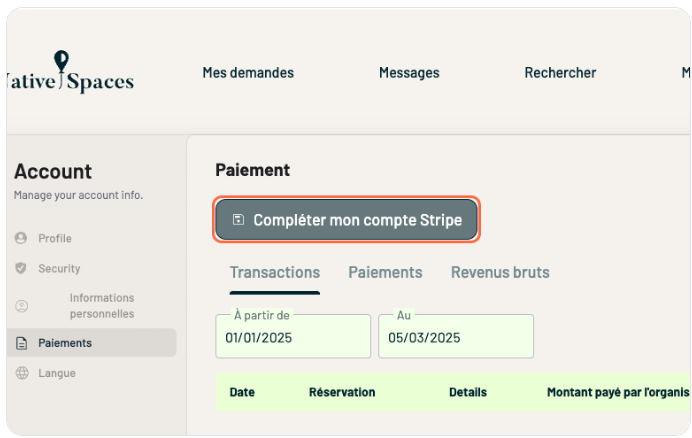Image resolution: width=692 pixels, height=438 pixels.
Task: Click the Date column header
Action: pos(241,393)
